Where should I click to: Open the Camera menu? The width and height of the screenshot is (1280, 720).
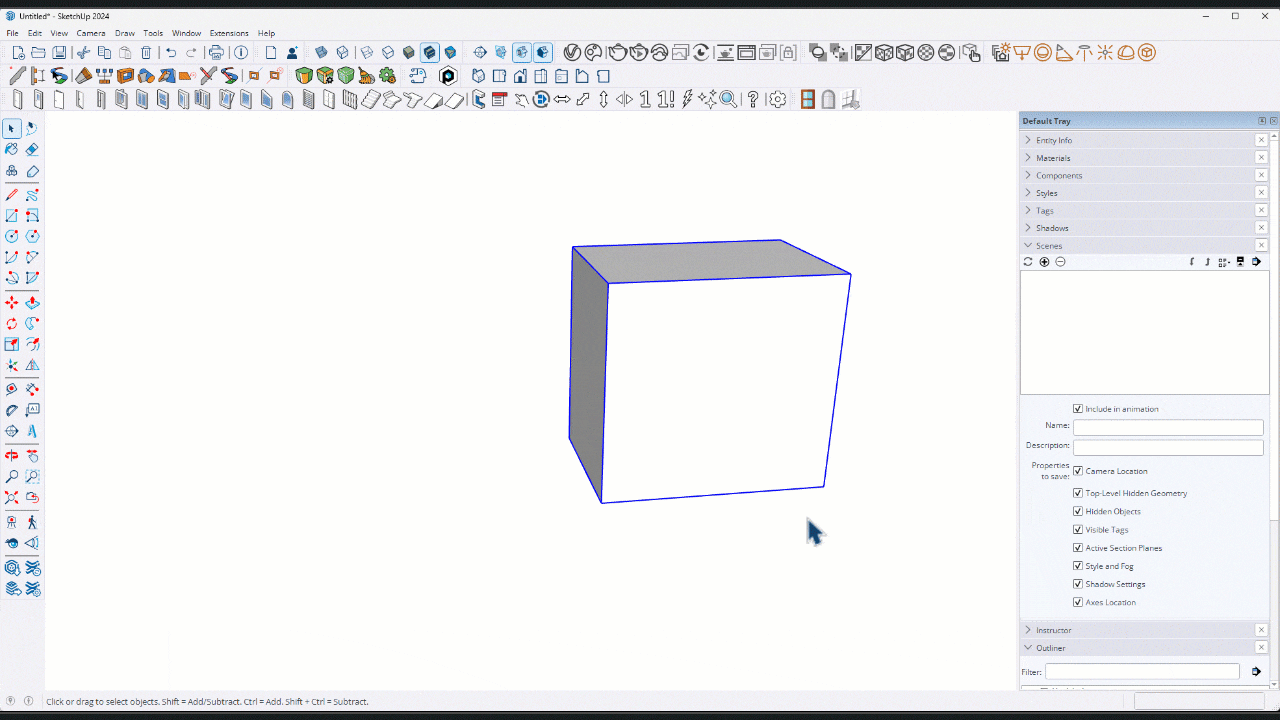pyautogui.click(x=91, y=33)
